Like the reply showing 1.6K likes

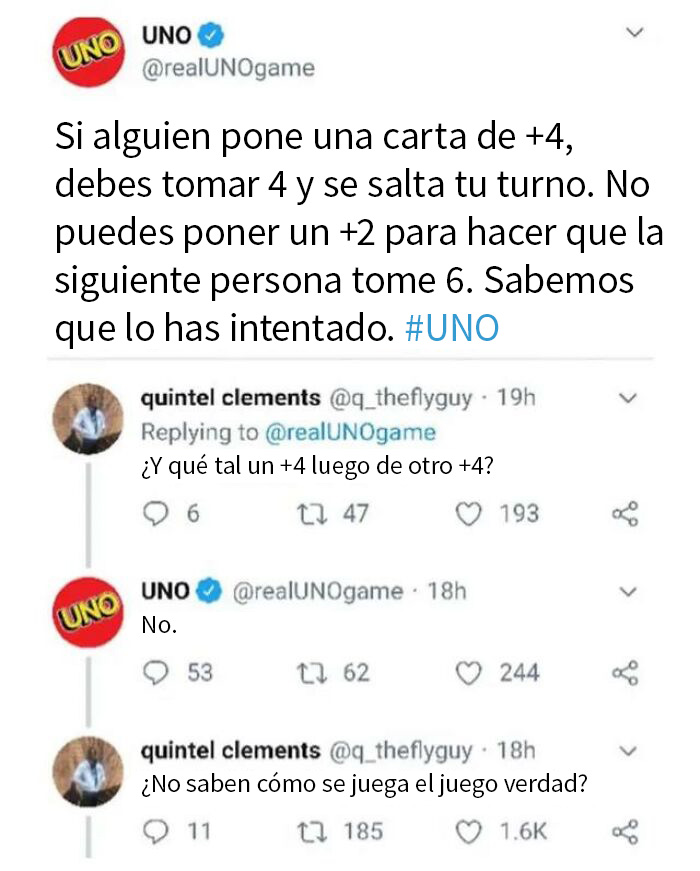(470, 830)
